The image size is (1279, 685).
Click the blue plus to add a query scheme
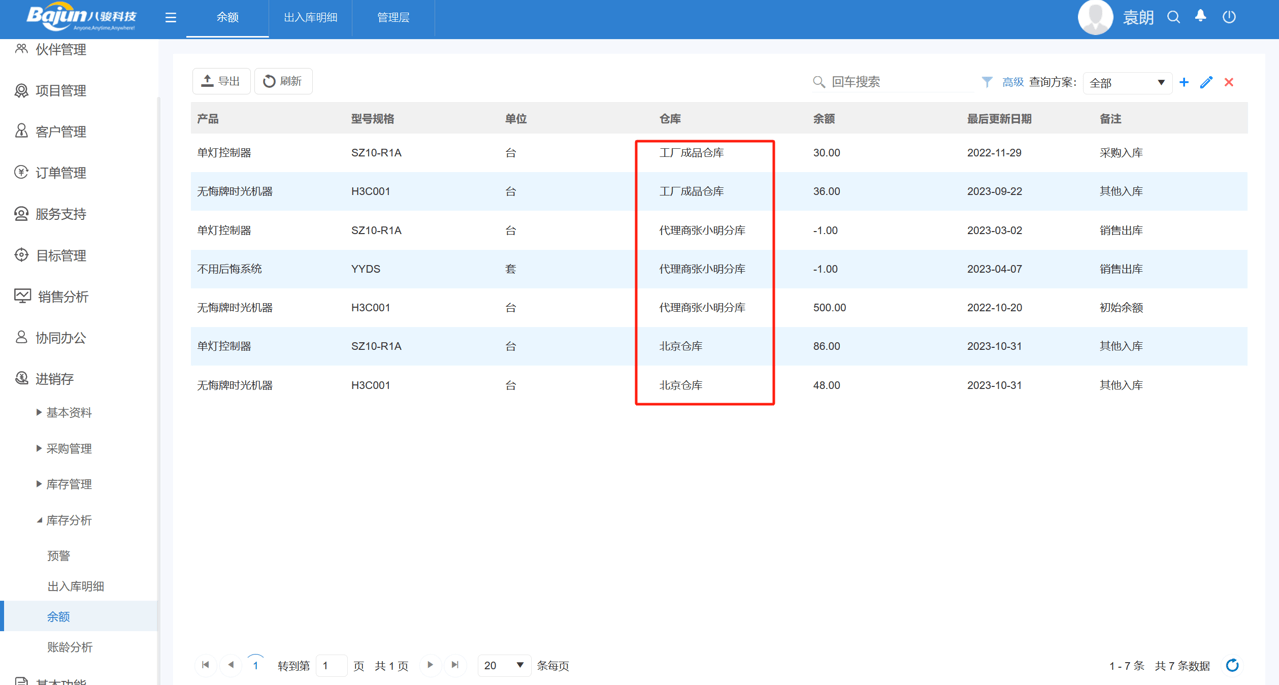[1183, 82]
